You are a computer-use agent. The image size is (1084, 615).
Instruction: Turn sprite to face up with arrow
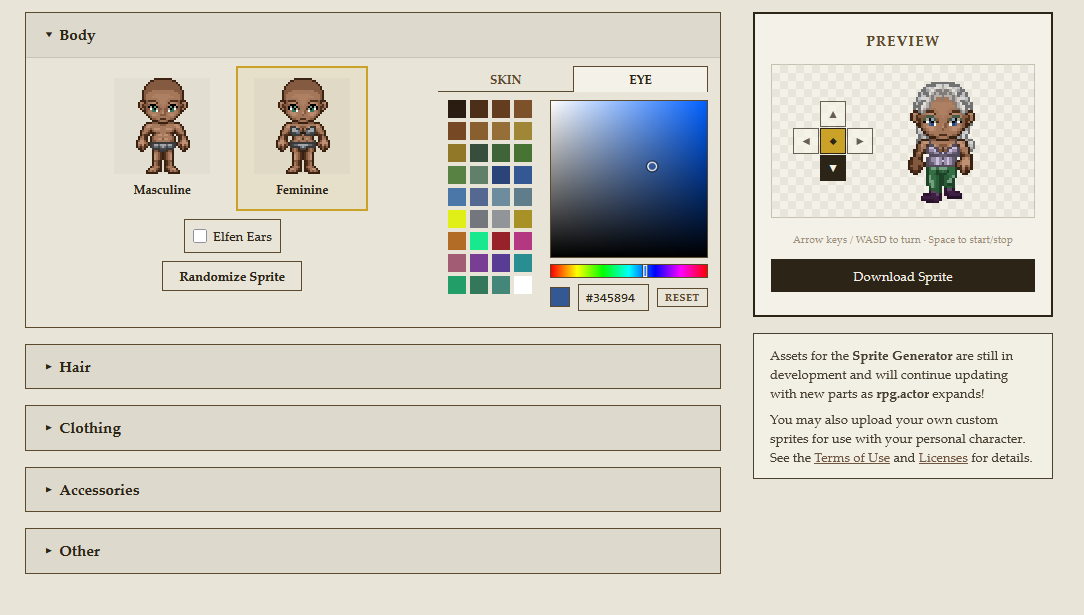click(833, 114)
